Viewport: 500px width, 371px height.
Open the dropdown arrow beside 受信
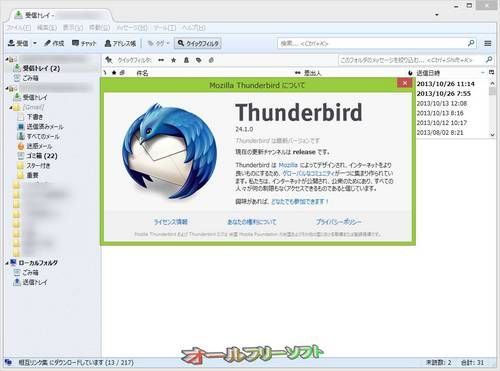35,43
